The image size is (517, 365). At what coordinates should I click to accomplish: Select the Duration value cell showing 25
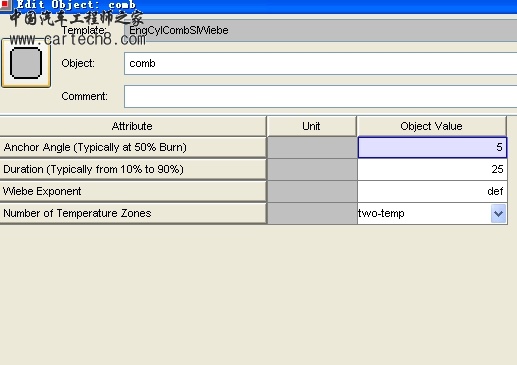[x=432, y=169]
